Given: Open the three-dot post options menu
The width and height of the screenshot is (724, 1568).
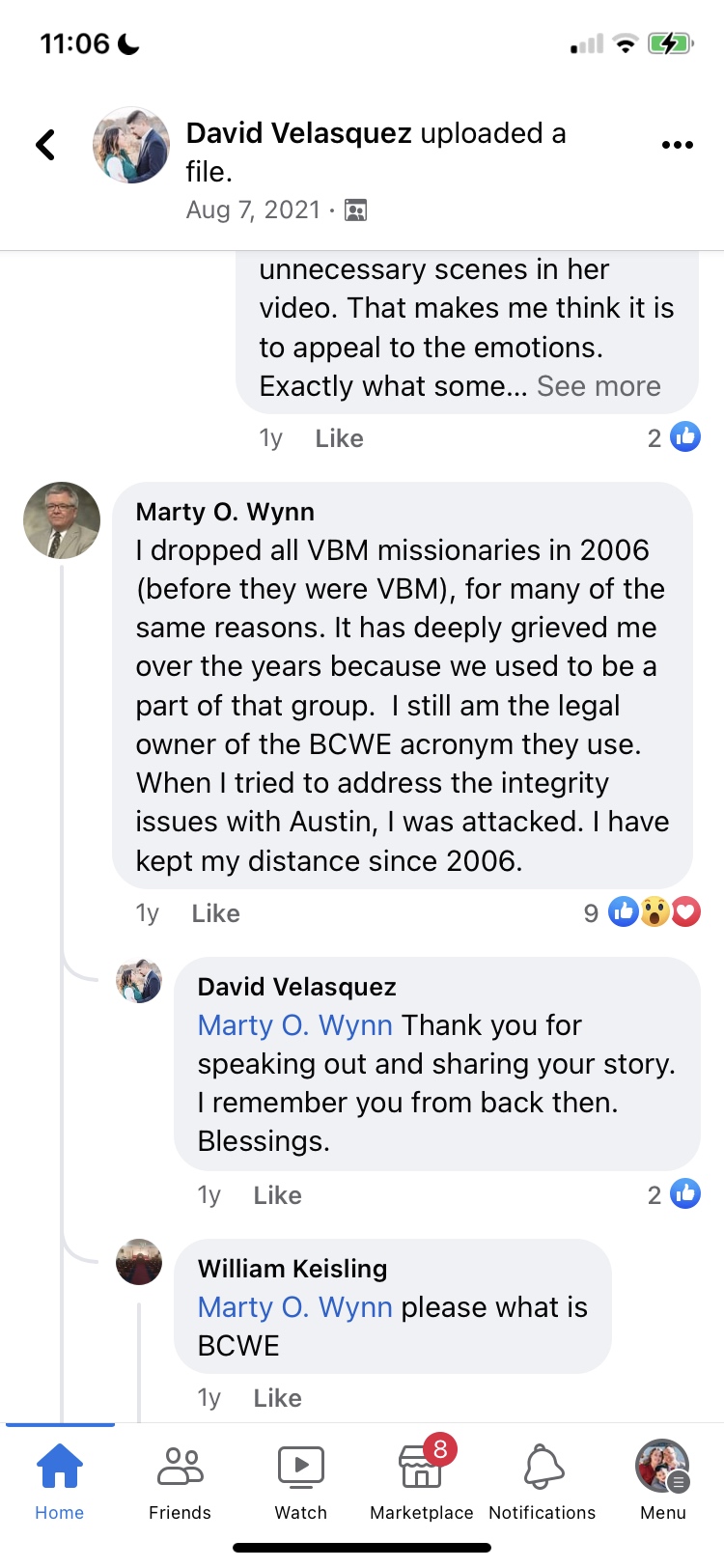Looking at the screenshot, I should click(677, 145).
